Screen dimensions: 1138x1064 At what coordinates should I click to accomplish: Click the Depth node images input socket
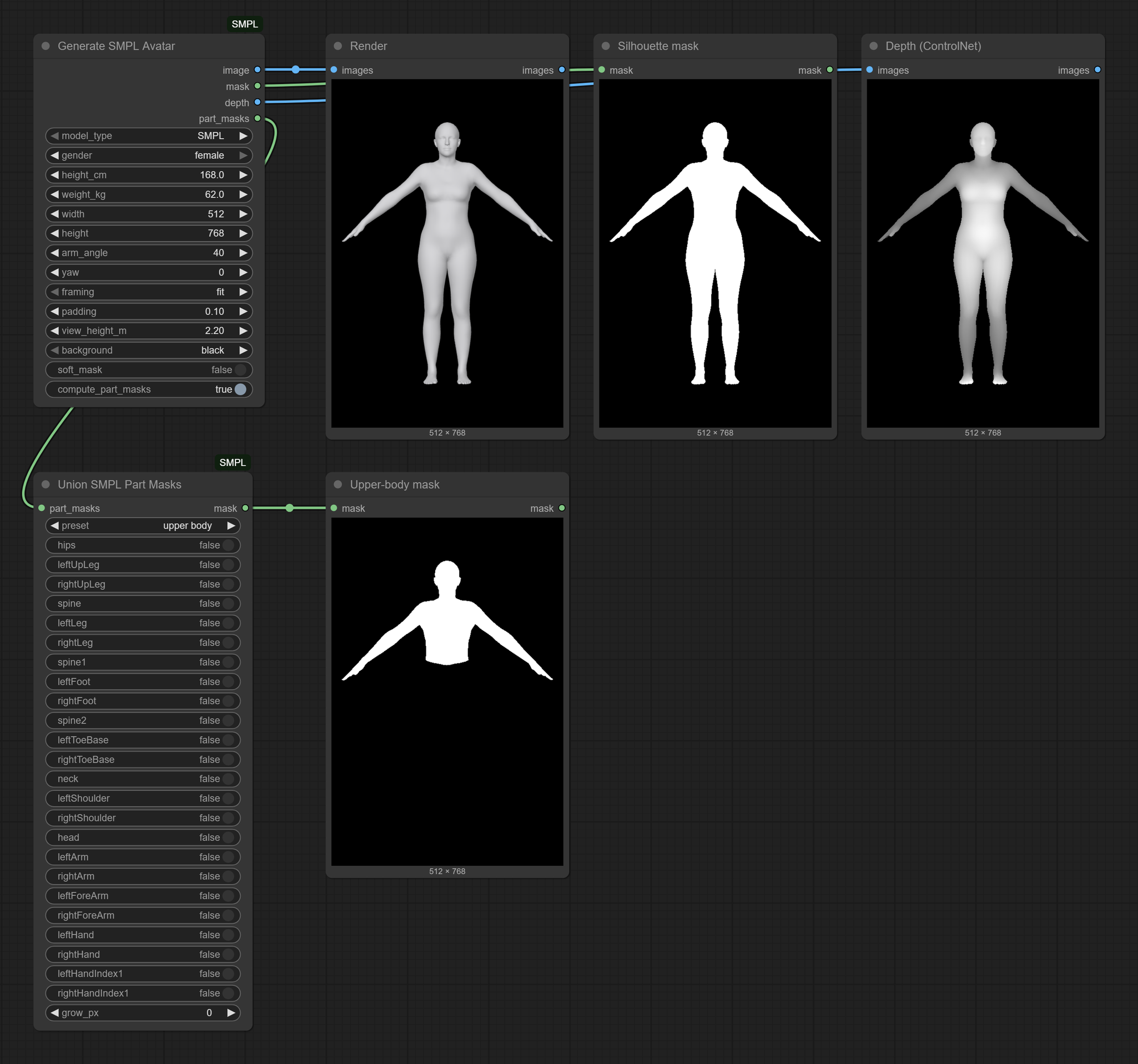[x=869, y=70]
